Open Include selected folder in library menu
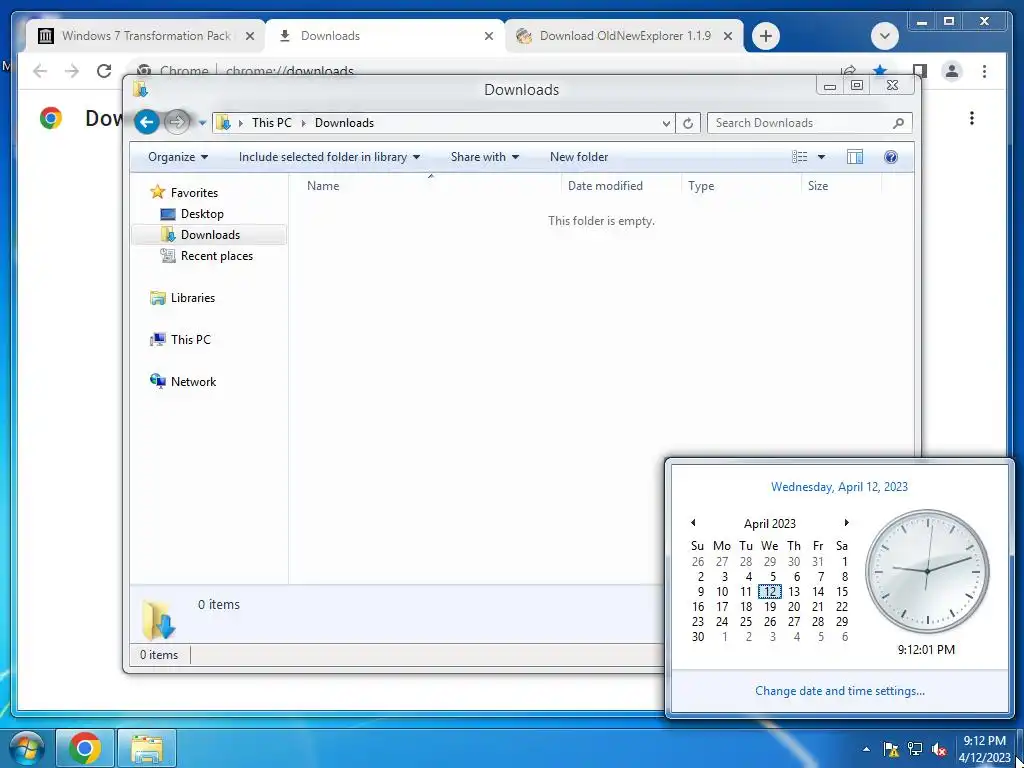 329,157
